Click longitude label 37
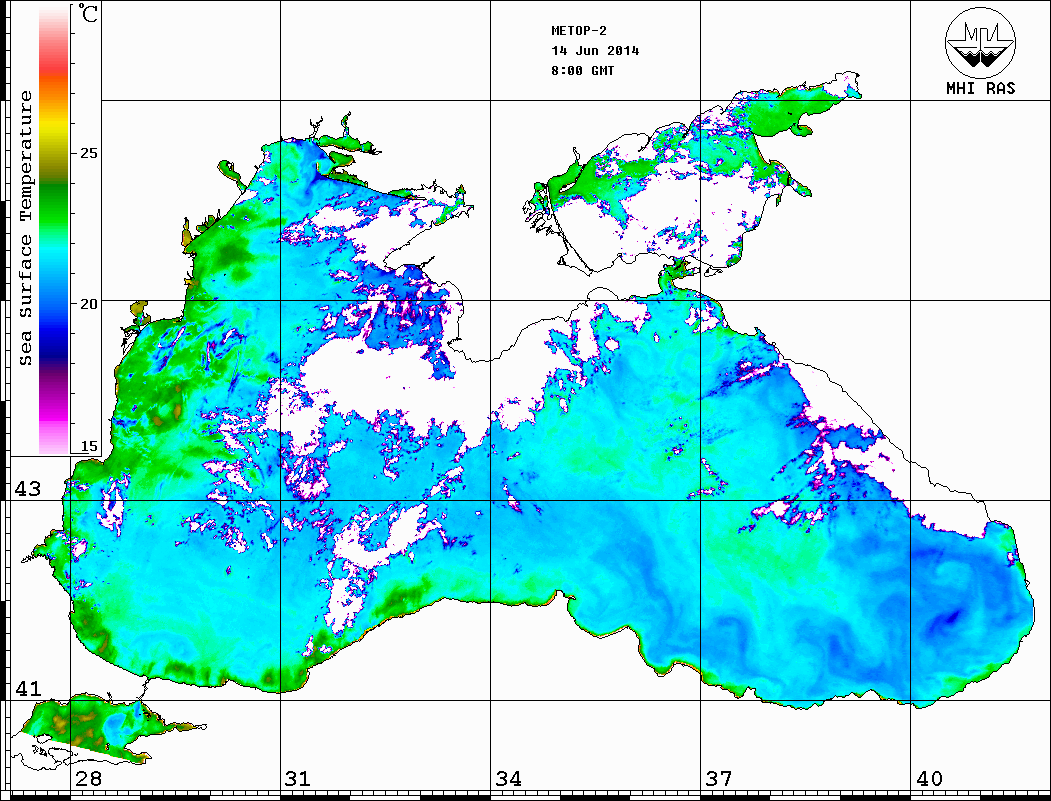The height and width of the screenshot is (801, 1051). [x=719, y=779]
